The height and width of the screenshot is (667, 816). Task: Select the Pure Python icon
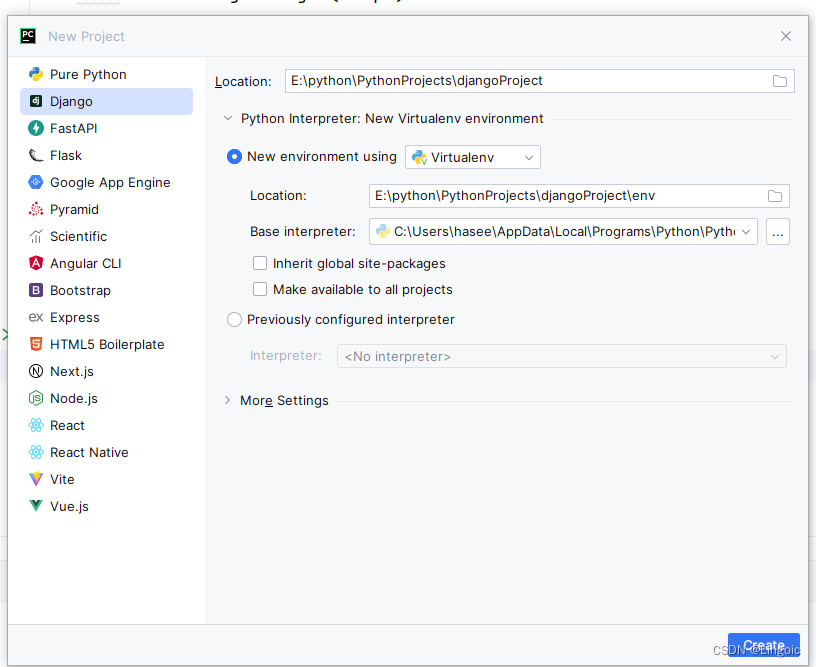click(36, 74)
